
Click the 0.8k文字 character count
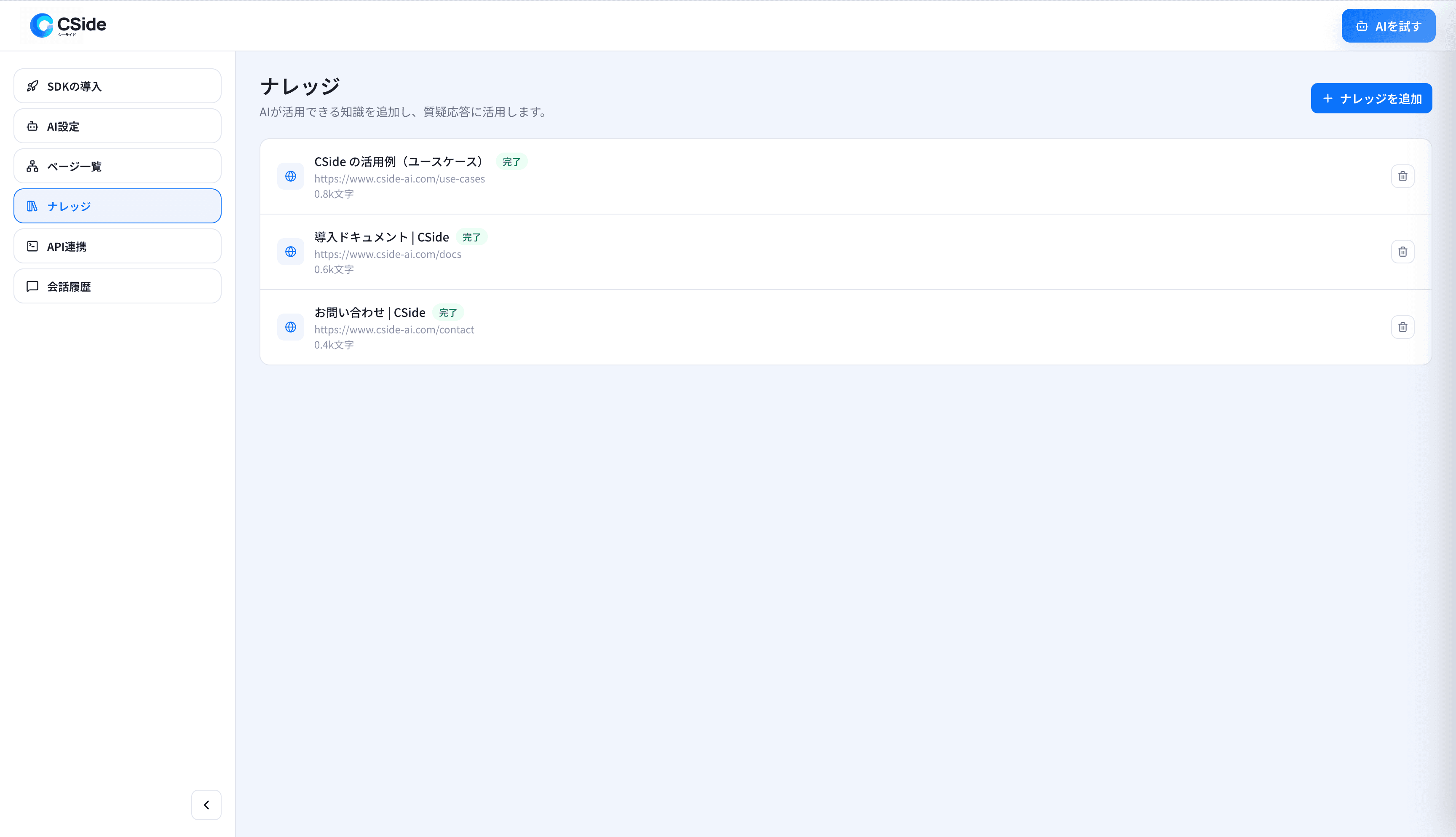pyautogui.click(x=334, y=194)
